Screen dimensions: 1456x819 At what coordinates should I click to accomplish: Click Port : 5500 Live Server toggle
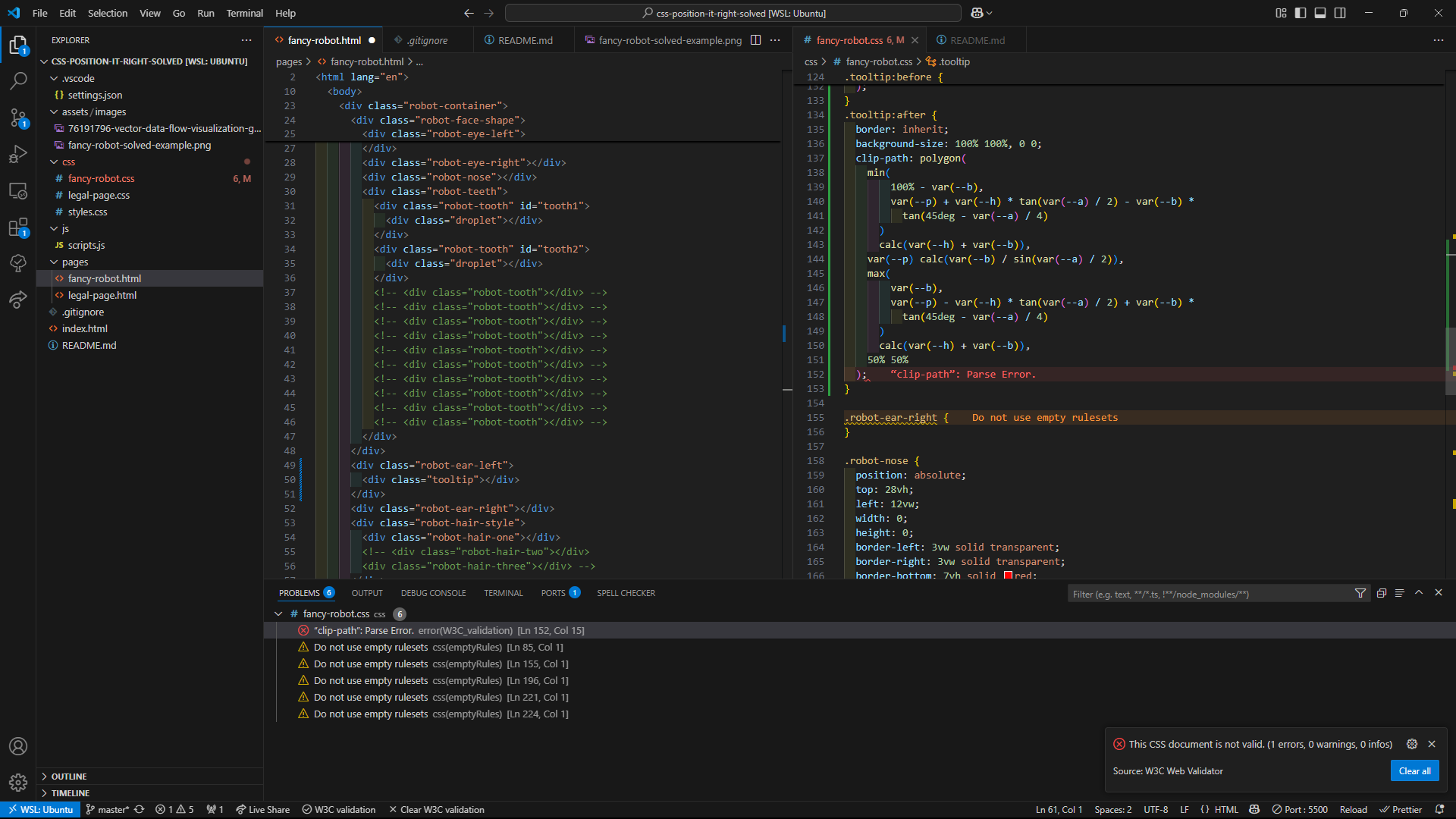point(1300,810)
